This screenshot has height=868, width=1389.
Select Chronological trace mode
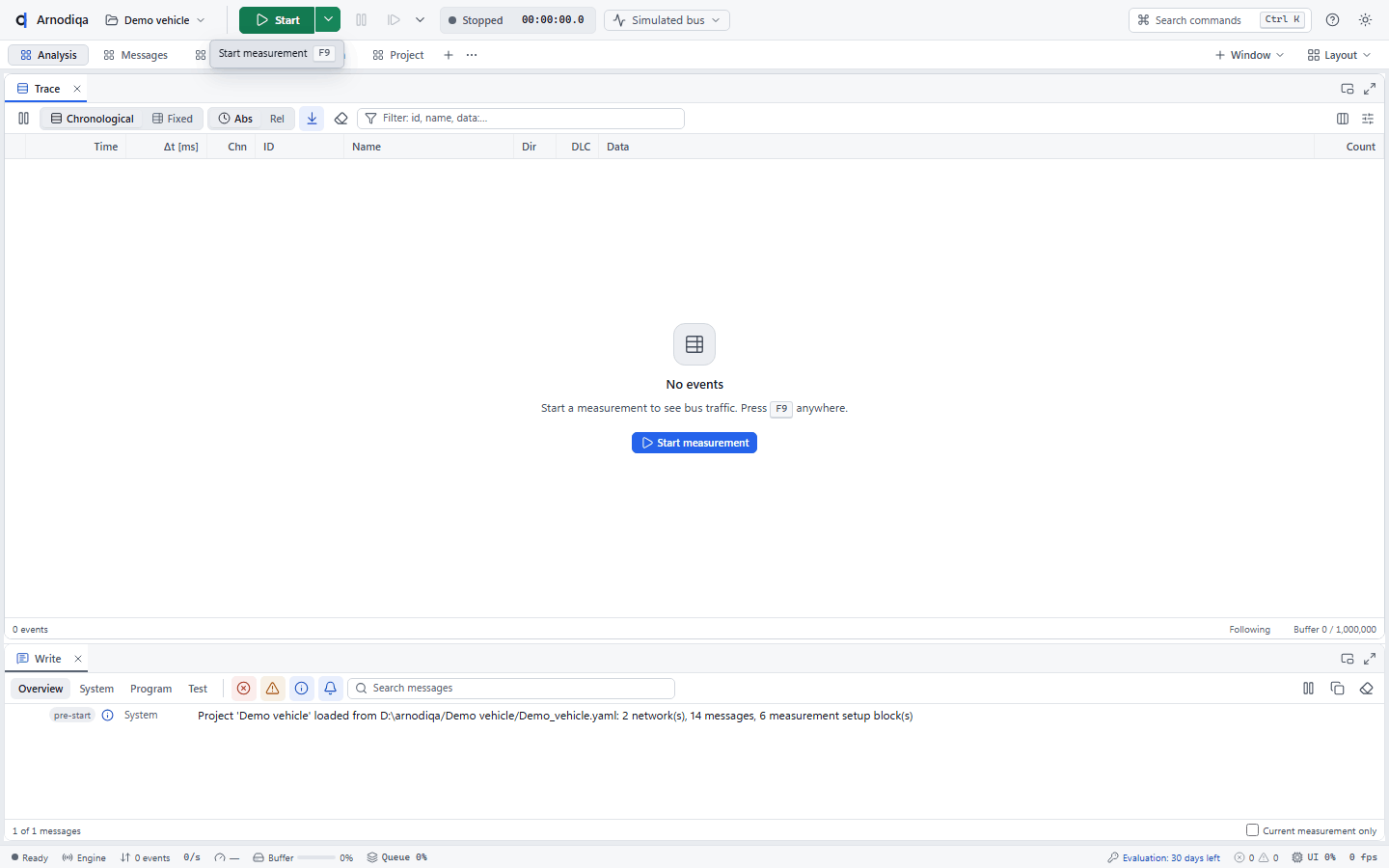point(93,119)
